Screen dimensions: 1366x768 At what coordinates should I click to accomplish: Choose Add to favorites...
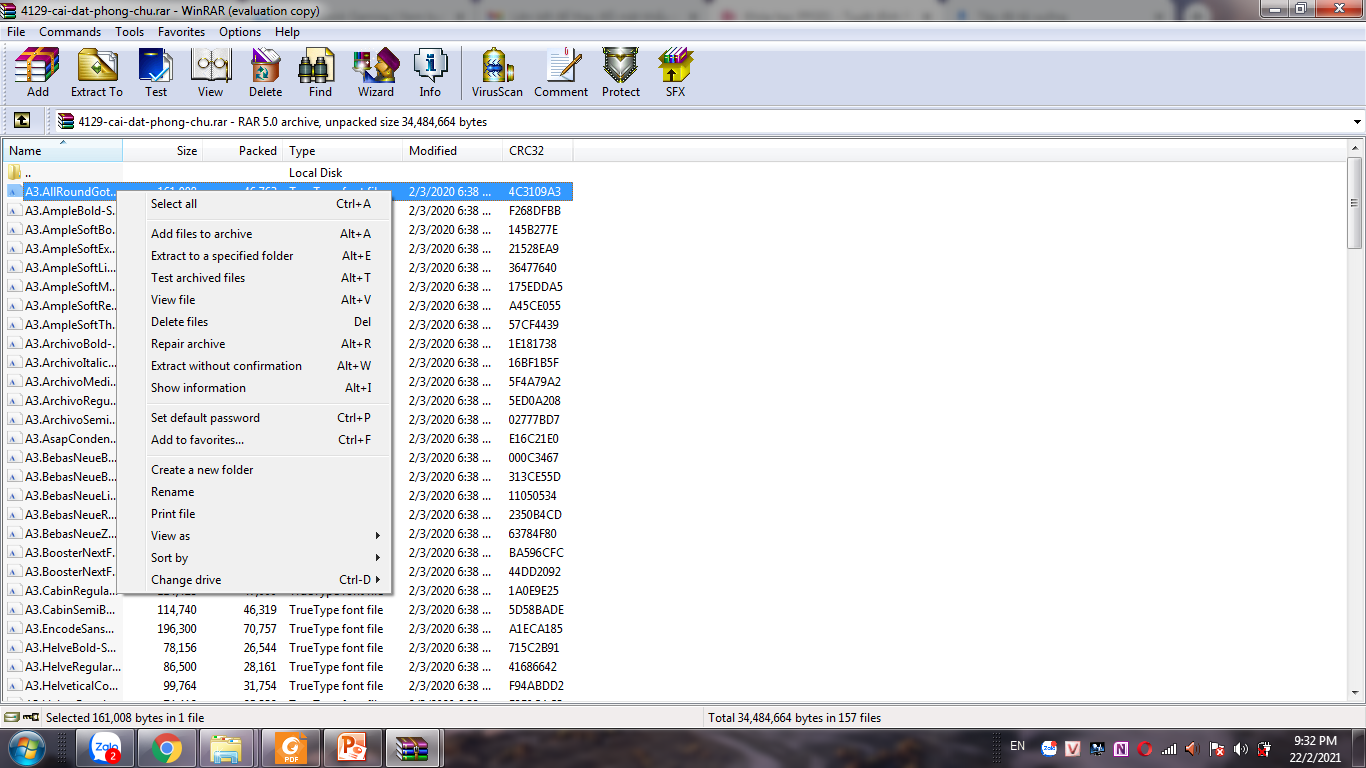click(253, 440)
